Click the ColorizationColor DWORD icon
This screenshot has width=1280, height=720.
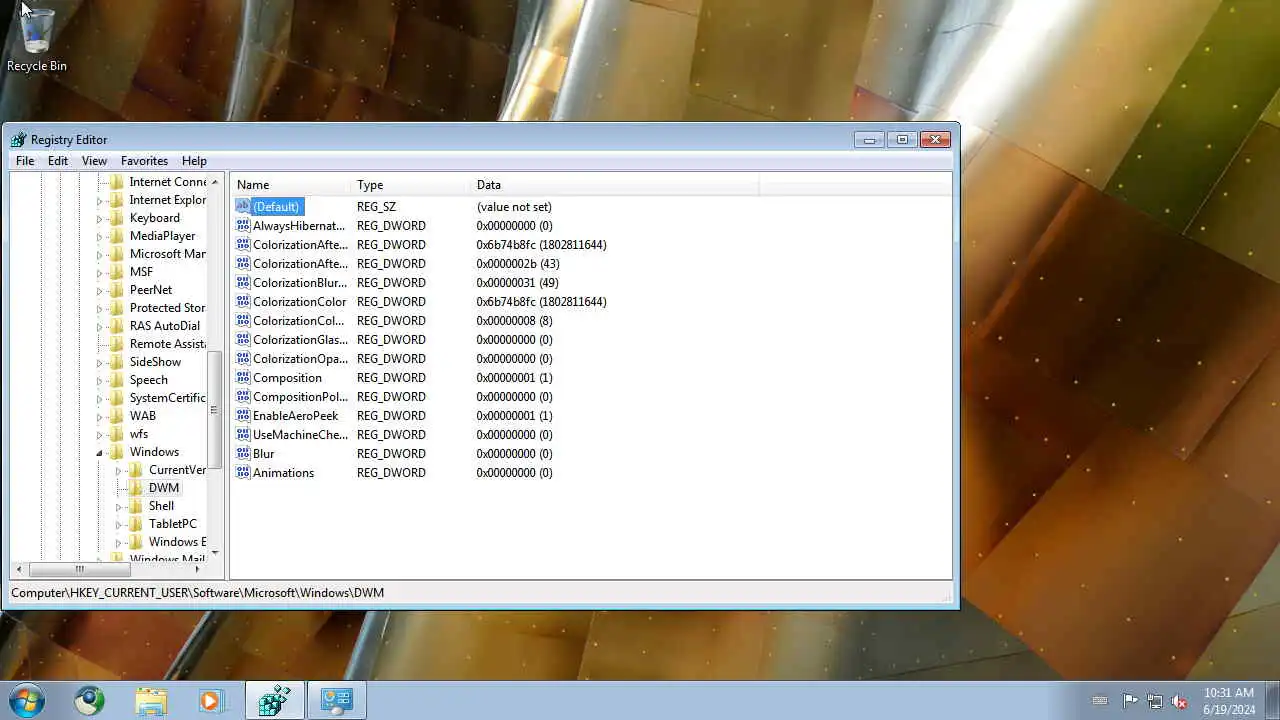(x=243, y=302)
